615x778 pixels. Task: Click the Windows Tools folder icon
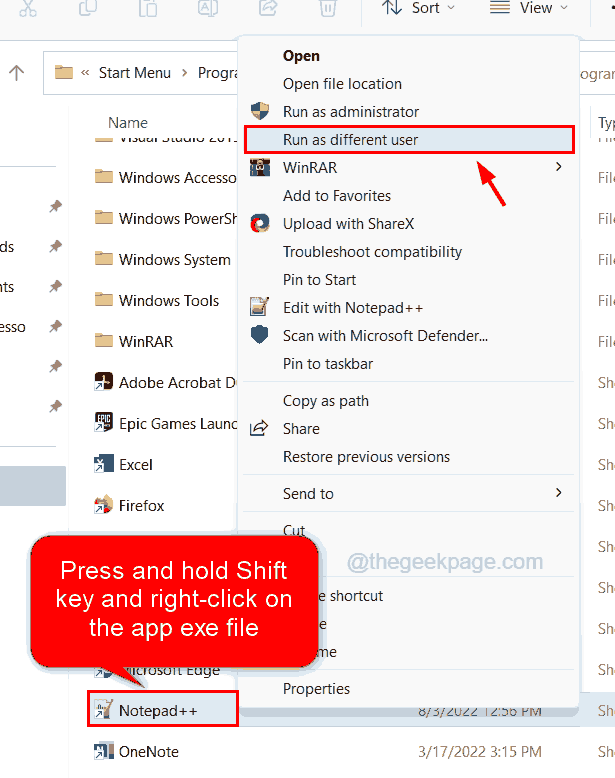(x=103, y=299)
